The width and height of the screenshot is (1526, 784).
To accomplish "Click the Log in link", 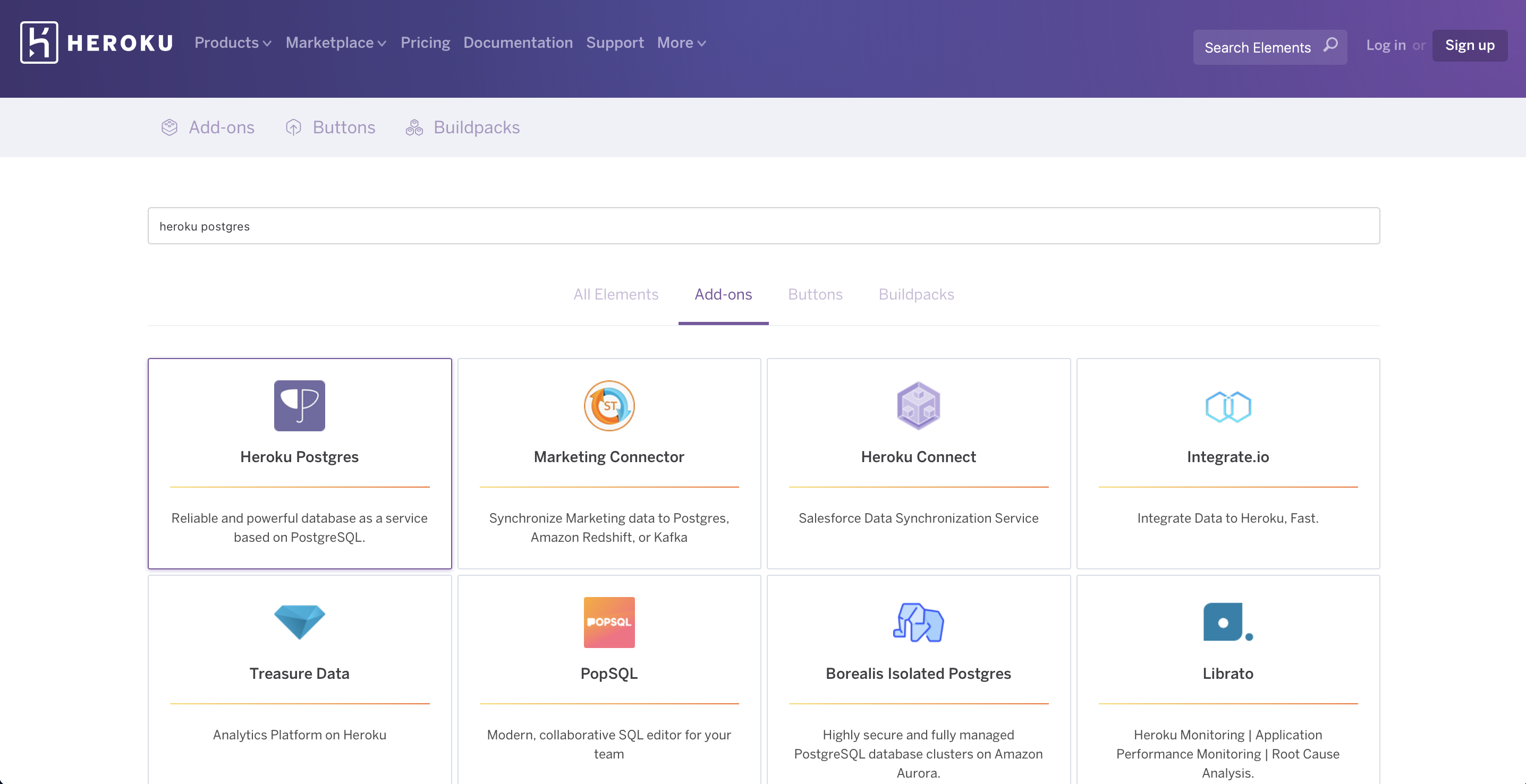I will tap(1386, 46).
